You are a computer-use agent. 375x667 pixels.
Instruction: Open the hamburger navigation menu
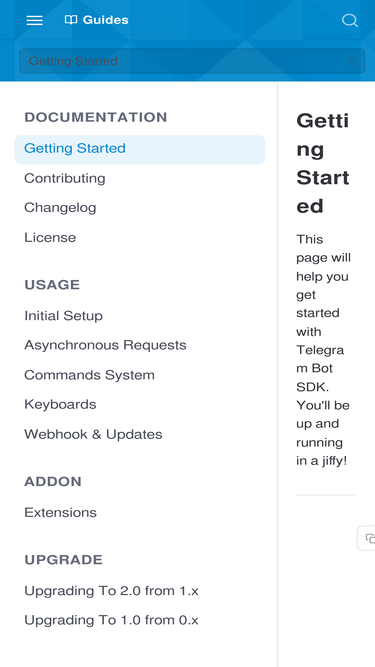(x=34, y=20)
